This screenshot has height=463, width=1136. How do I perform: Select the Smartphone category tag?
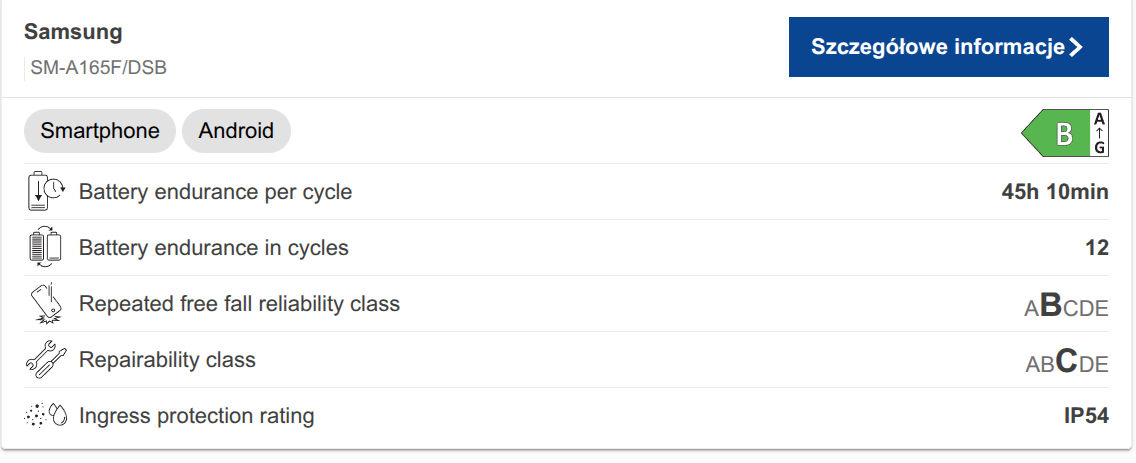[x=100, y=131]
